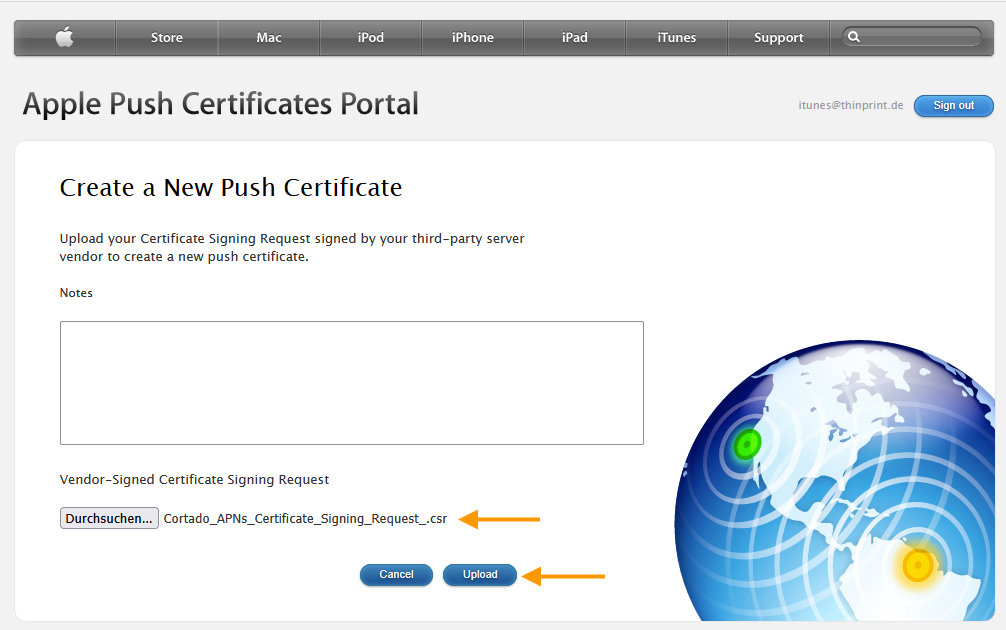Image resolution: width=1006 pixels, height=630 pixels.
Task: Open the iTunes navigation tab
Action: click(x=676, y=37)
